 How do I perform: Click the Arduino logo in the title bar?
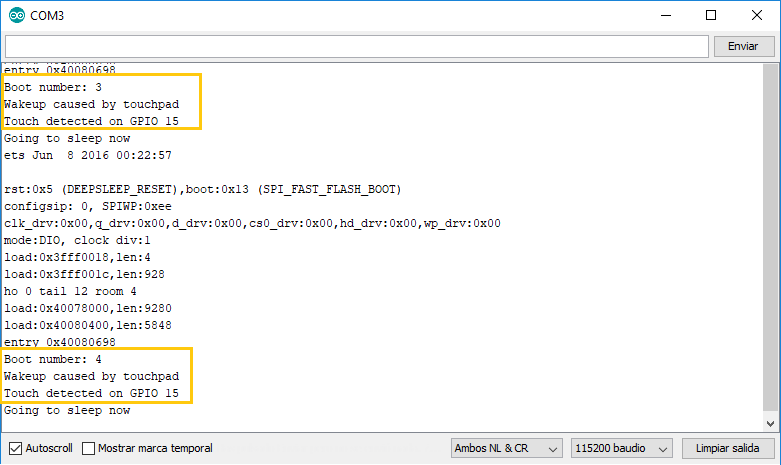15,15
